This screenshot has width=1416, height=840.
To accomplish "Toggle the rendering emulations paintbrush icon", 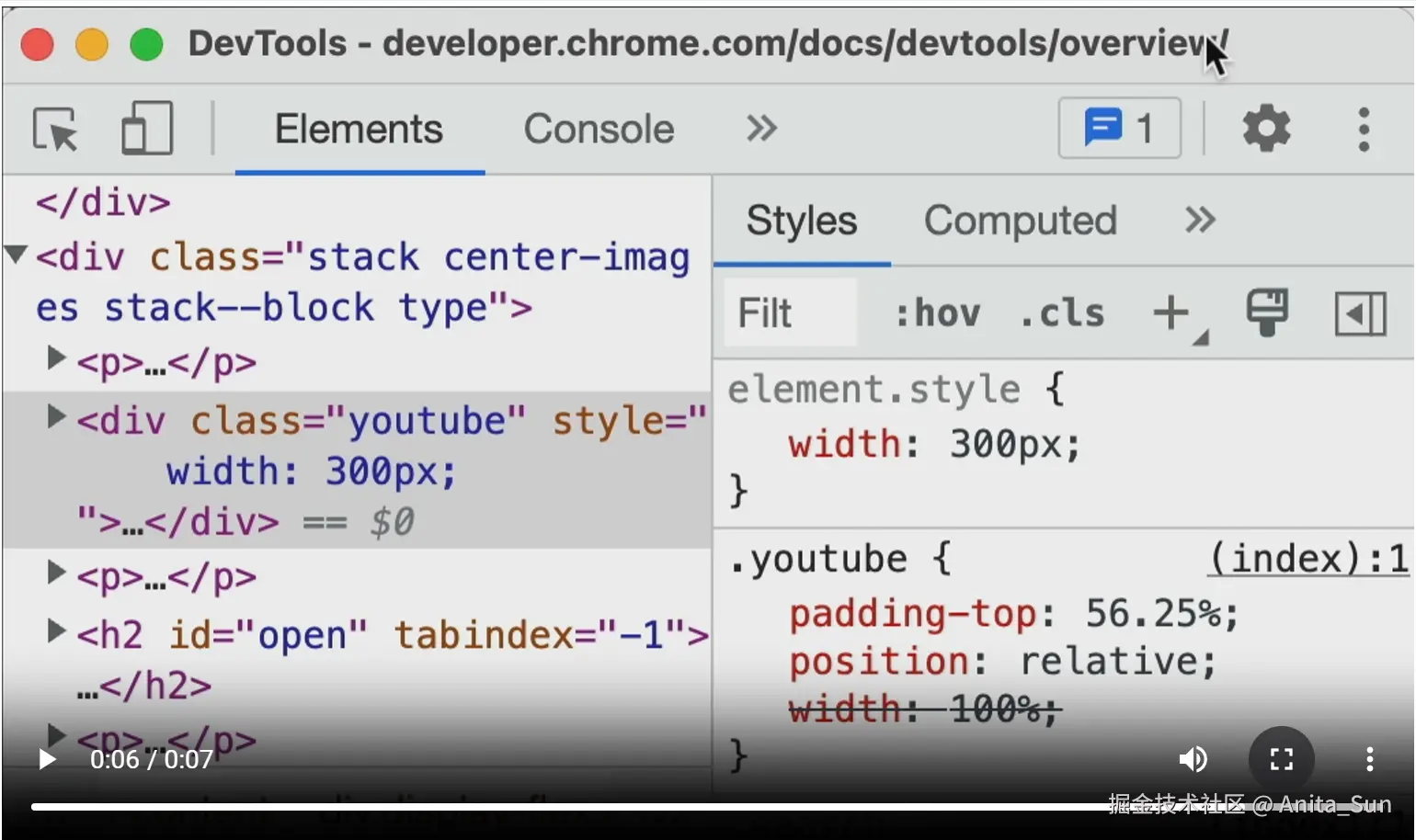I will point(1267,312).
